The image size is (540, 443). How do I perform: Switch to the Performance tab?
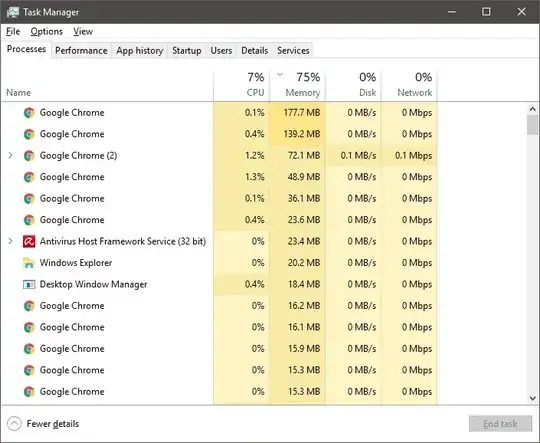point(81,51)
